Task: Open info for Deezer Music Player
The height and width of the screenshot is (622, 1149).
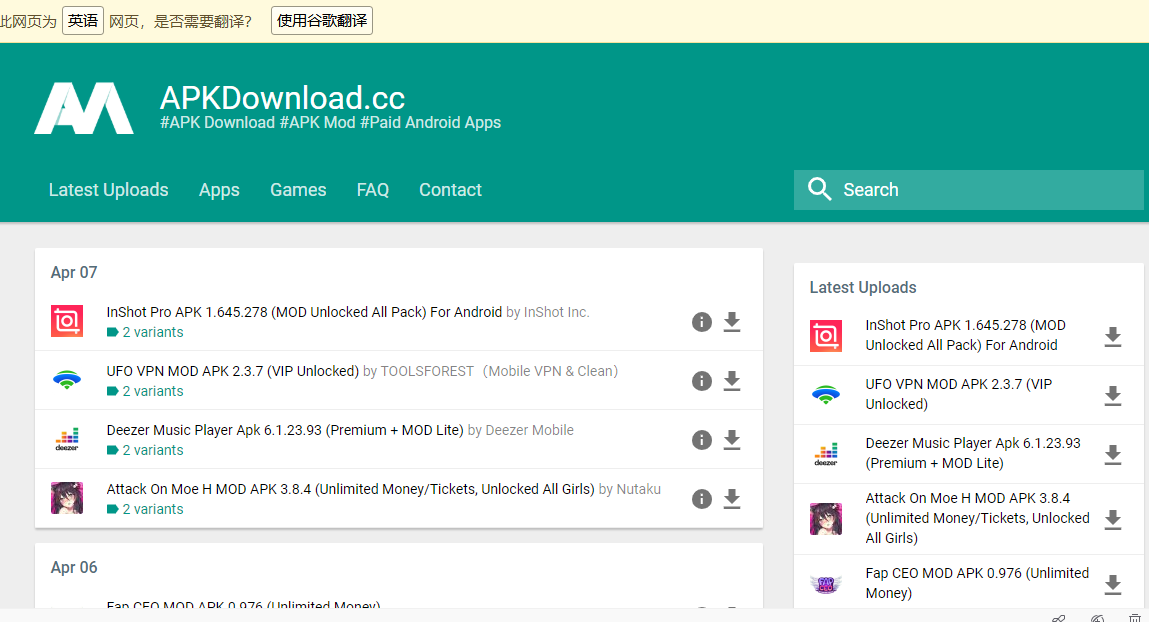Action: pyautogui.click(x=702, y=440)
